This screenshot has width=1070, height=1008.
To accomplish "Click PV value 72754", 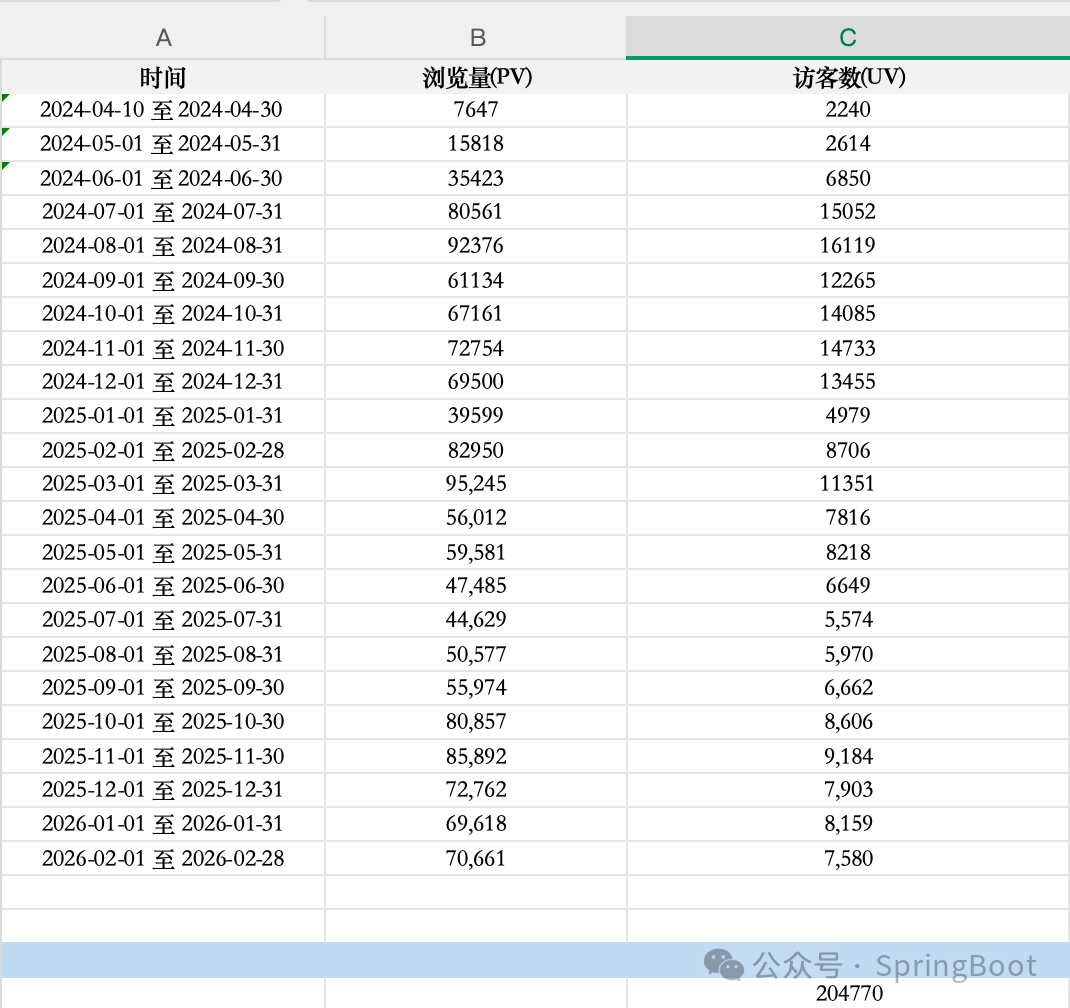I will click(476, 348).
